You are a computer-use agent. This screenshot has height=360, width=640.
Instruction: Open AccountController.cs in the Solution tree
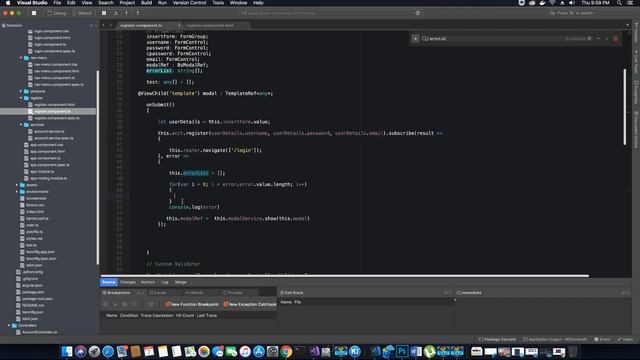[x=40, y=332]
